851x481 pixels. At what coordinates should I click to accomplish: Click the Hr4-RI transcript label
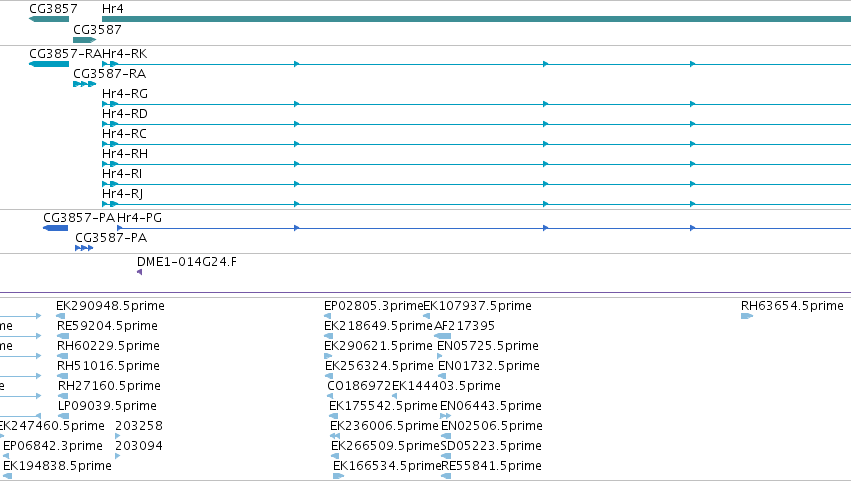click(x=122, y=174)
